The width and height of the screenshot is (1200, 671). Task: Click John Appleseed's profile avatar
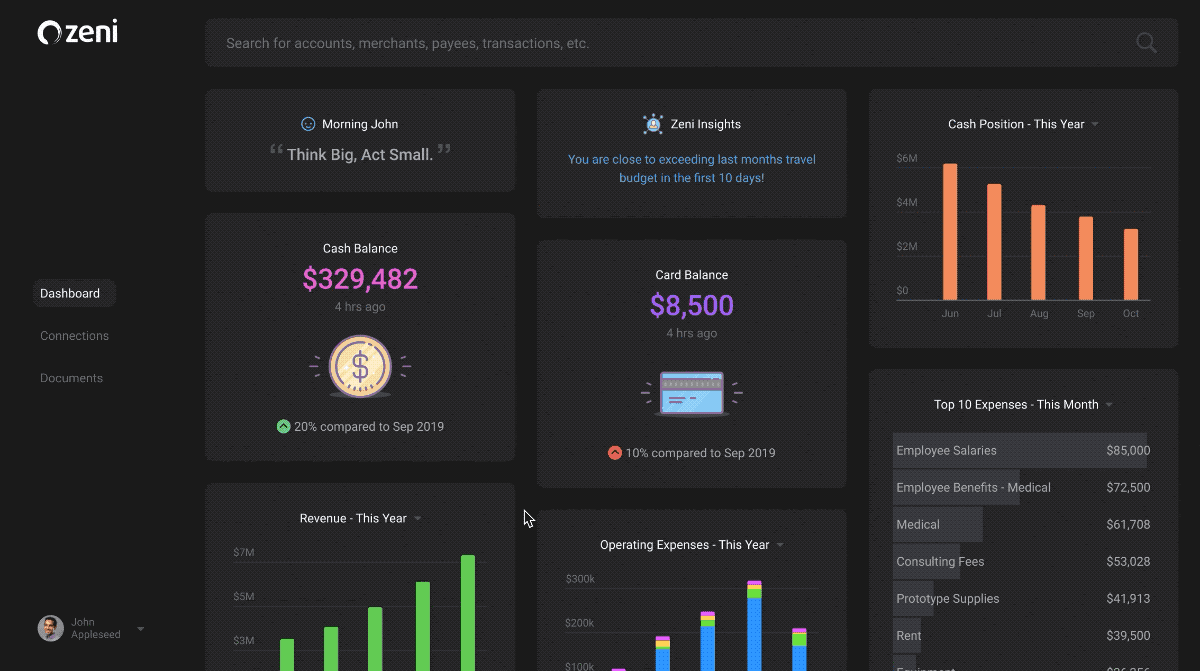[49, 627]
